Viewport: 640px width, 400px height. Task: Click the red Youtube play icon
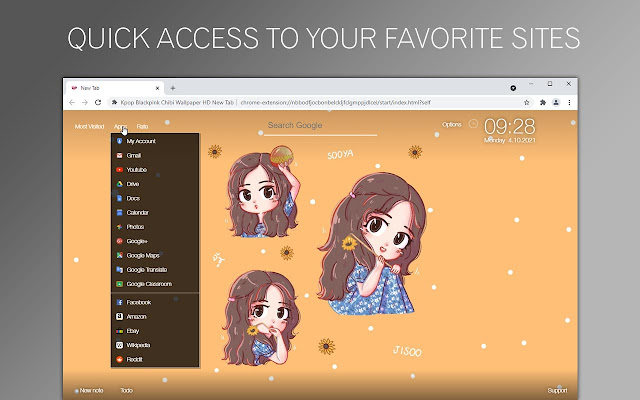119,170
